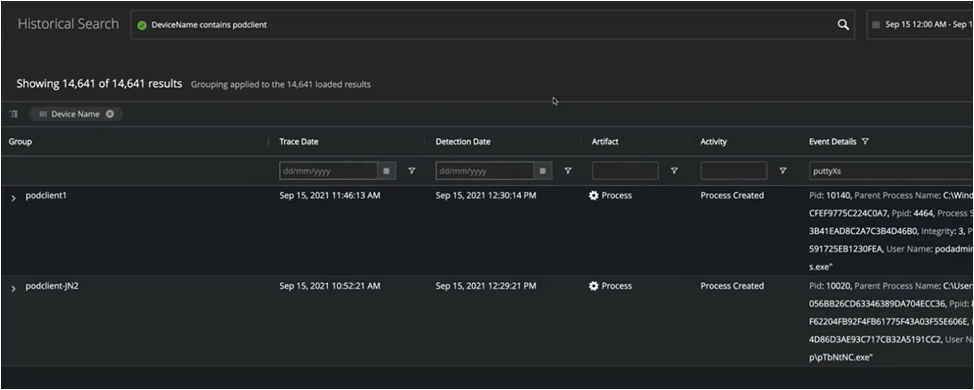The image size is (974, 390).
Task: Open Detection Date filter options
Action: pyautogui.click(x=567, y=171)
